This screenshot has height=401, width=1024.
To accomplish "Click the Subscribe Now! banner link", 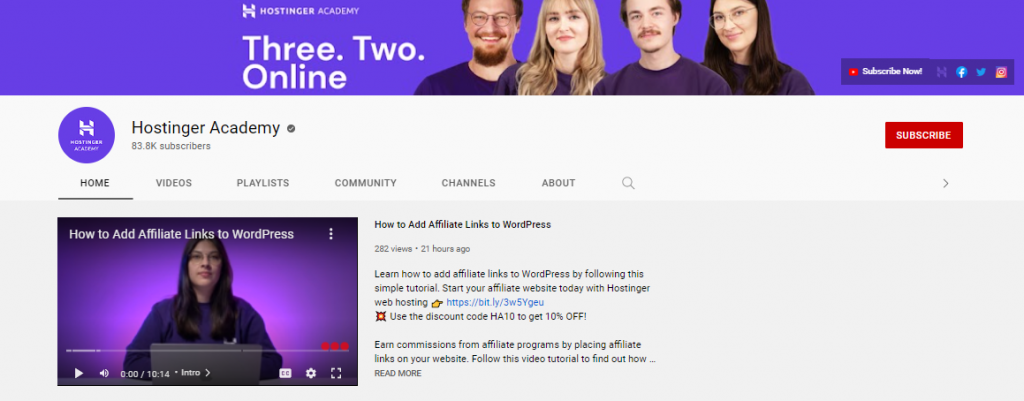I will [886, 71].
